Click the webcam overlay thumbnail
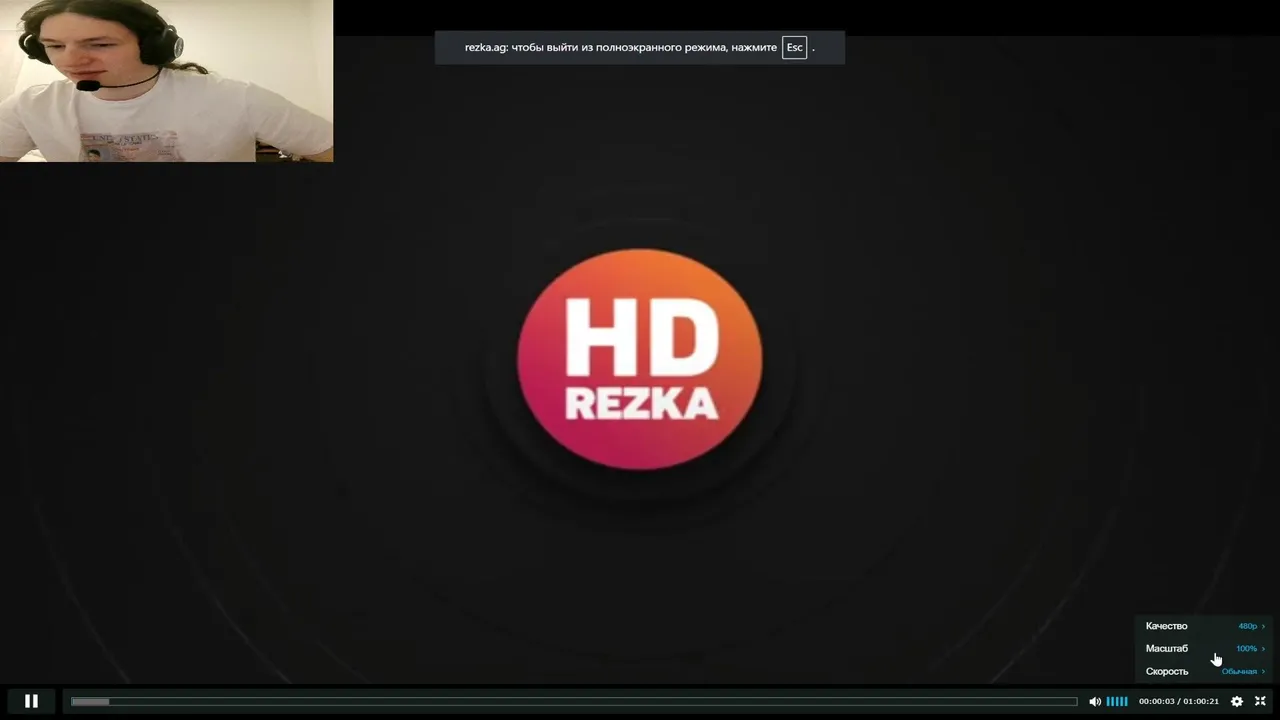 click(166, 81)
